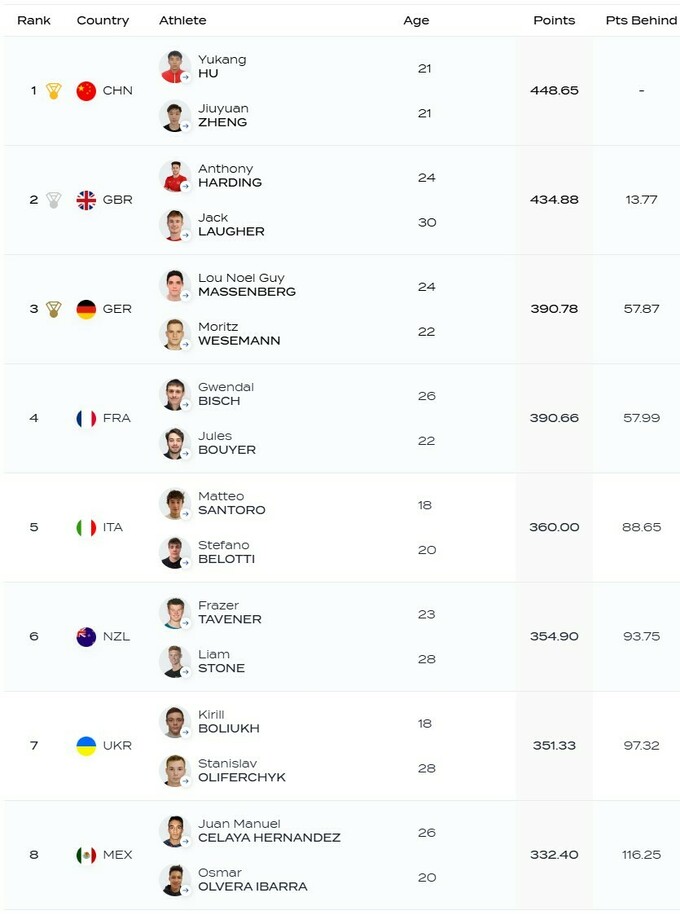Screen dimensions: 680x915
Task: Click the Ukraine flag icon
Action: (86, 745)
